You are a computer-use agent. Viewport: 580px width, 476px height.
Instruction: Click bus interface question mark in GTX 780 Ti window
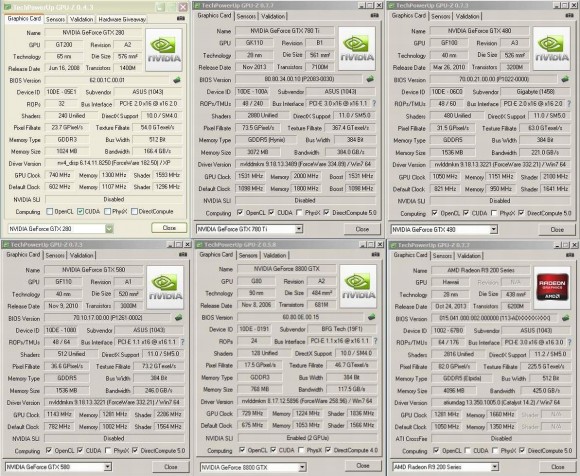pyautogui.click(x=374, y=104)
